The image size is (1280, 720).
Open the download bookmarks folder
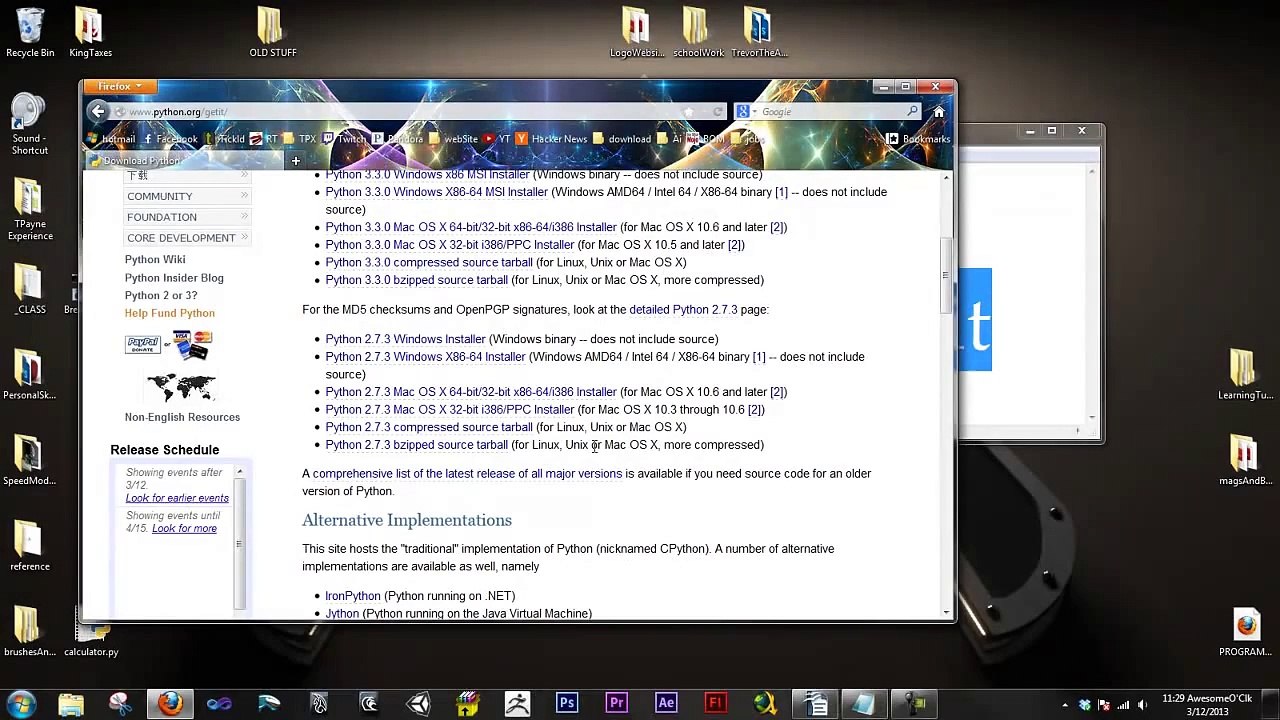tap(621, 139)
